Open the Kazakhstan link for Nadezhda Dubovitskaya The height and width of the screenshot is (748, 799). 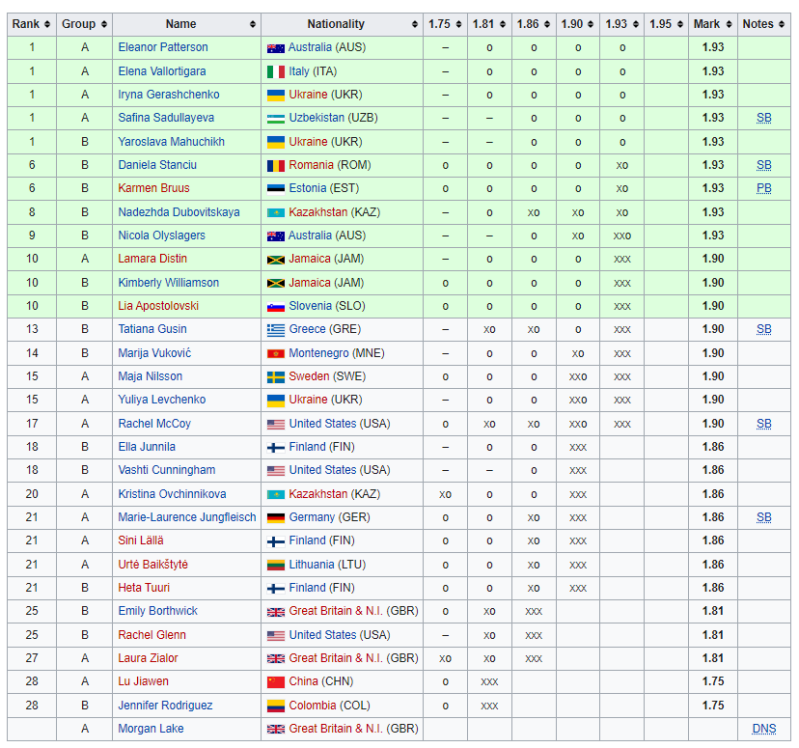[x=317, y=212]
